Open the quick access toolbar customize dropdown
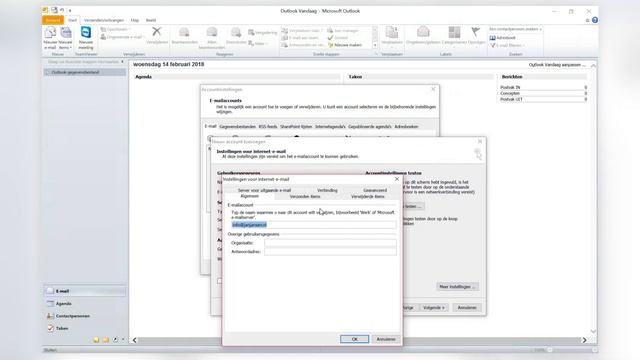The height and width of the screenshot is (360, 640). (70, 11)
